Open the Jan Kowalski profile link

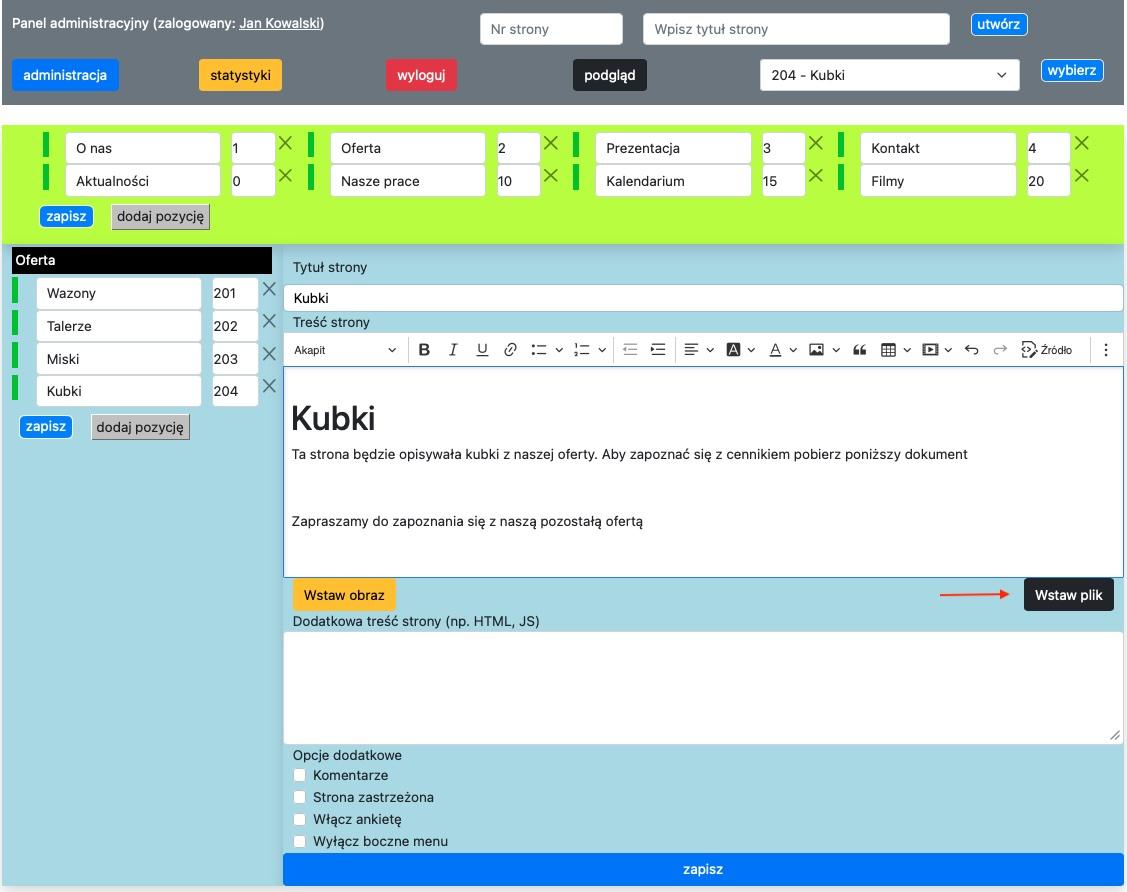[280, 23]
